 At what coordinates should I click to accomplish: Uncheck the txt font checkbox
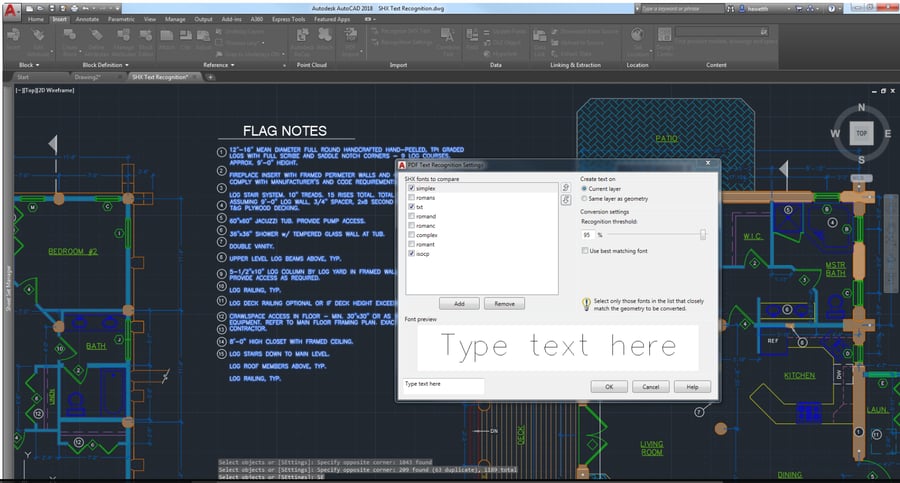pos(412,207)
